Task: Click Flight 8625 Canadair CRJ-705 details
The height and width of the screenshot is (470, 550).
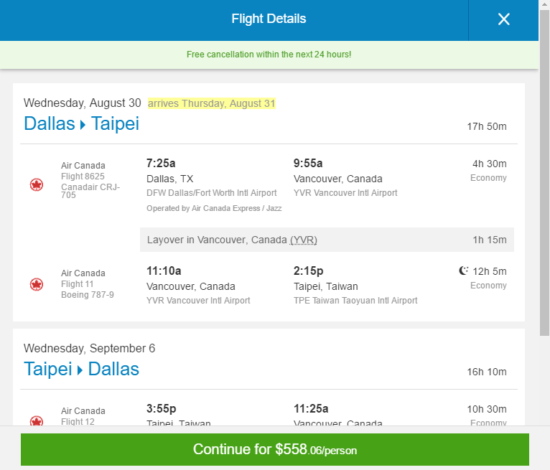Action: point(90,180)
